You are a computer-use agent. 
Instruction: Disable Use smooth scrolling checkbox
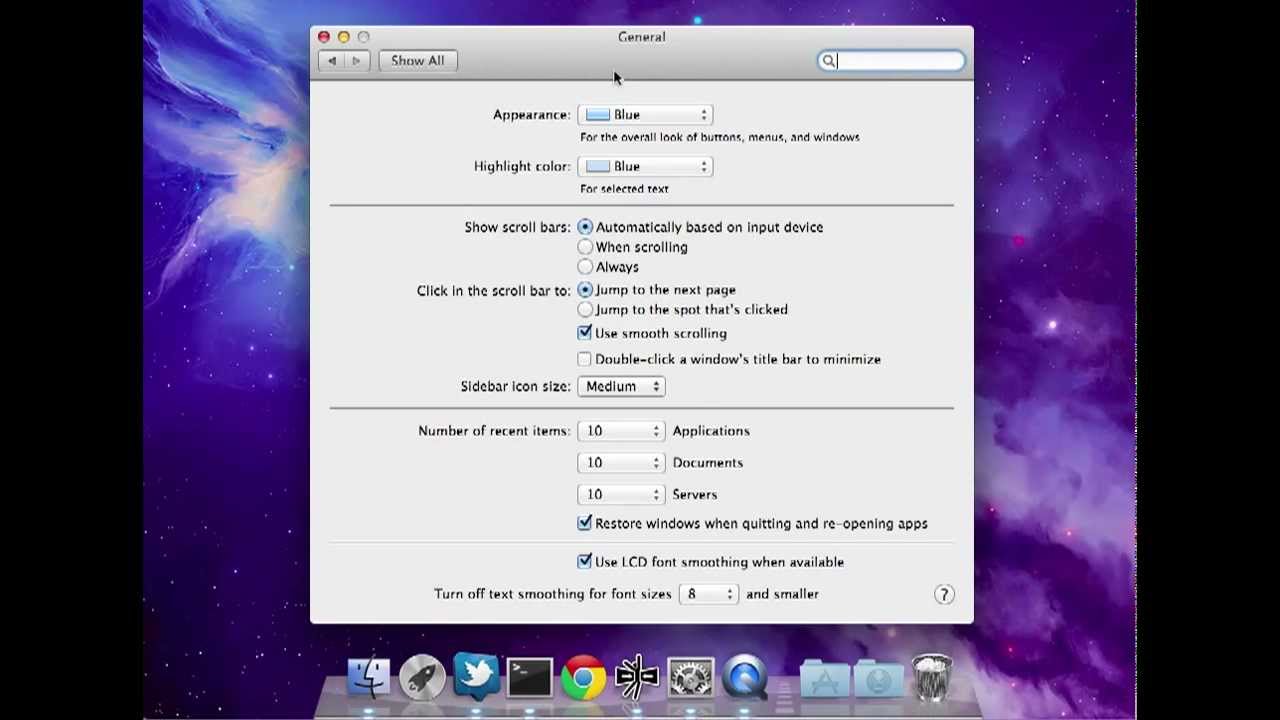[584, 333]
